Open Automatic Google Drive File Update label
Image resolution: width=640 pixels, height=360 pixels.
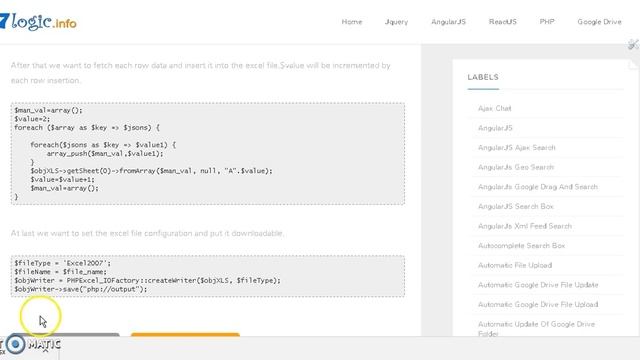click(538, 284)
